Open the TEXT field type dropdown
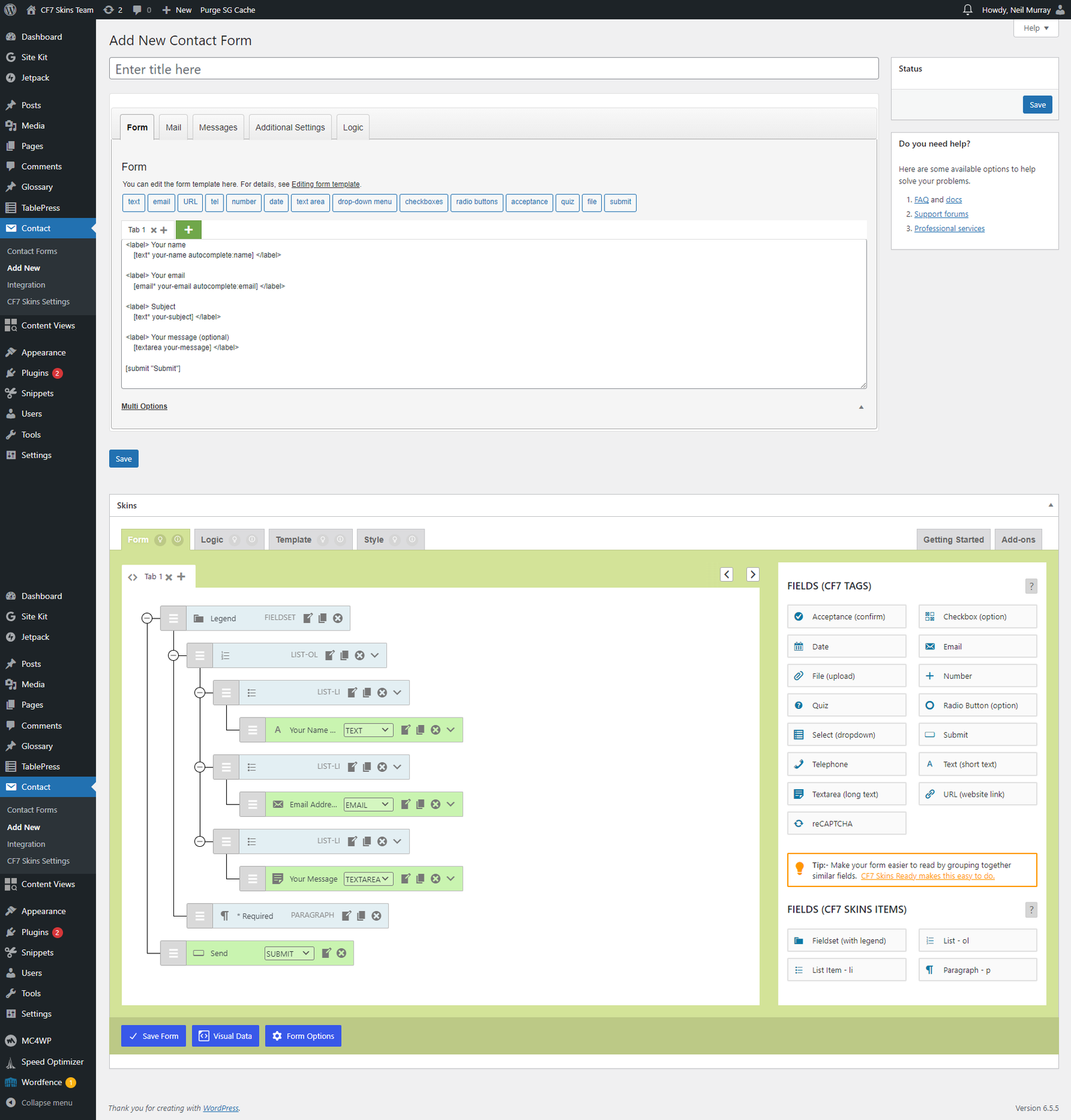Screen dimensions: 1071x1120 (x=367, y=730)
